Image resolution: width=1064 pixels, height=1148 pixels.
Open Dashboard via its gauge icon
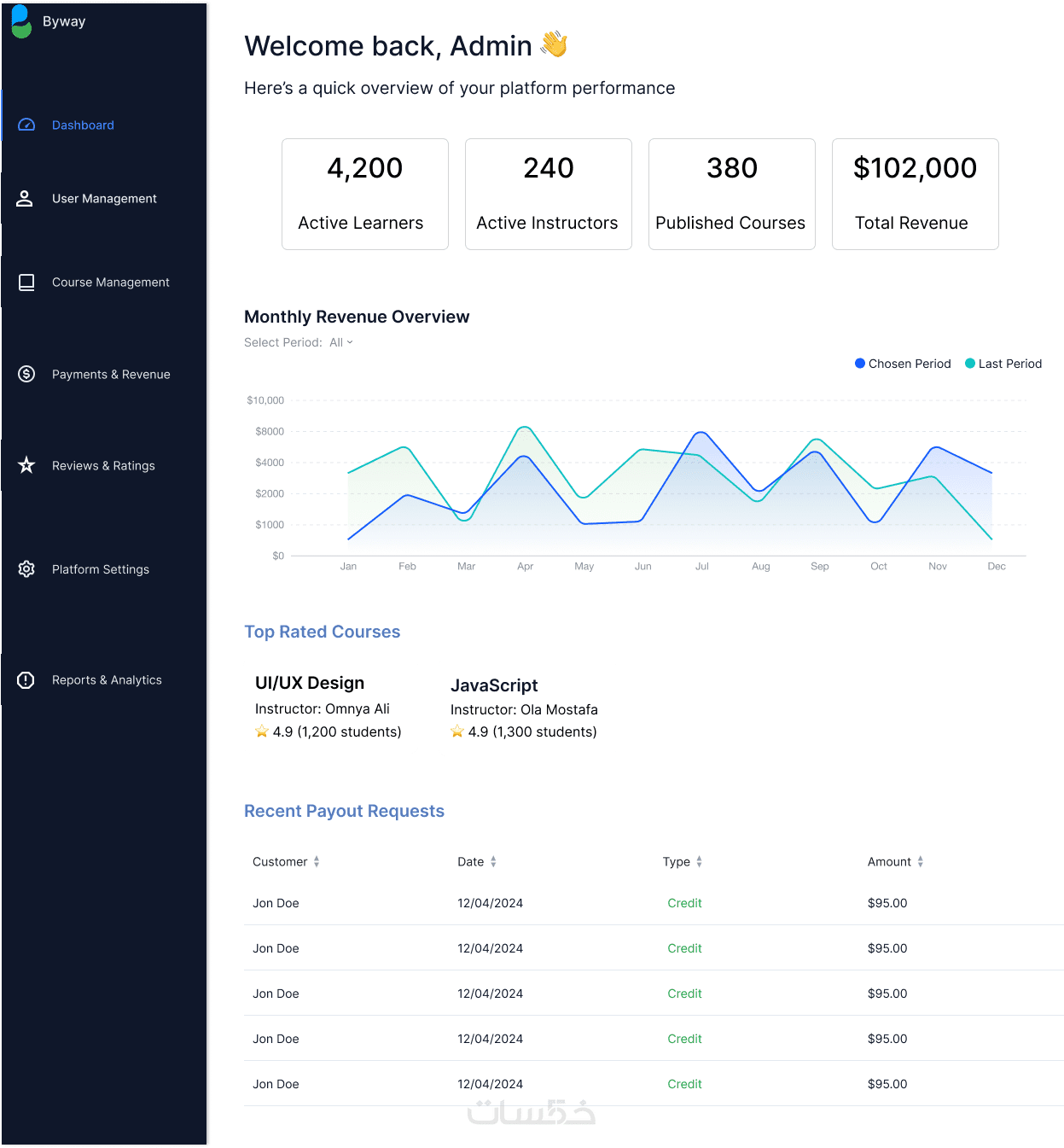click(x=26, y=125)
